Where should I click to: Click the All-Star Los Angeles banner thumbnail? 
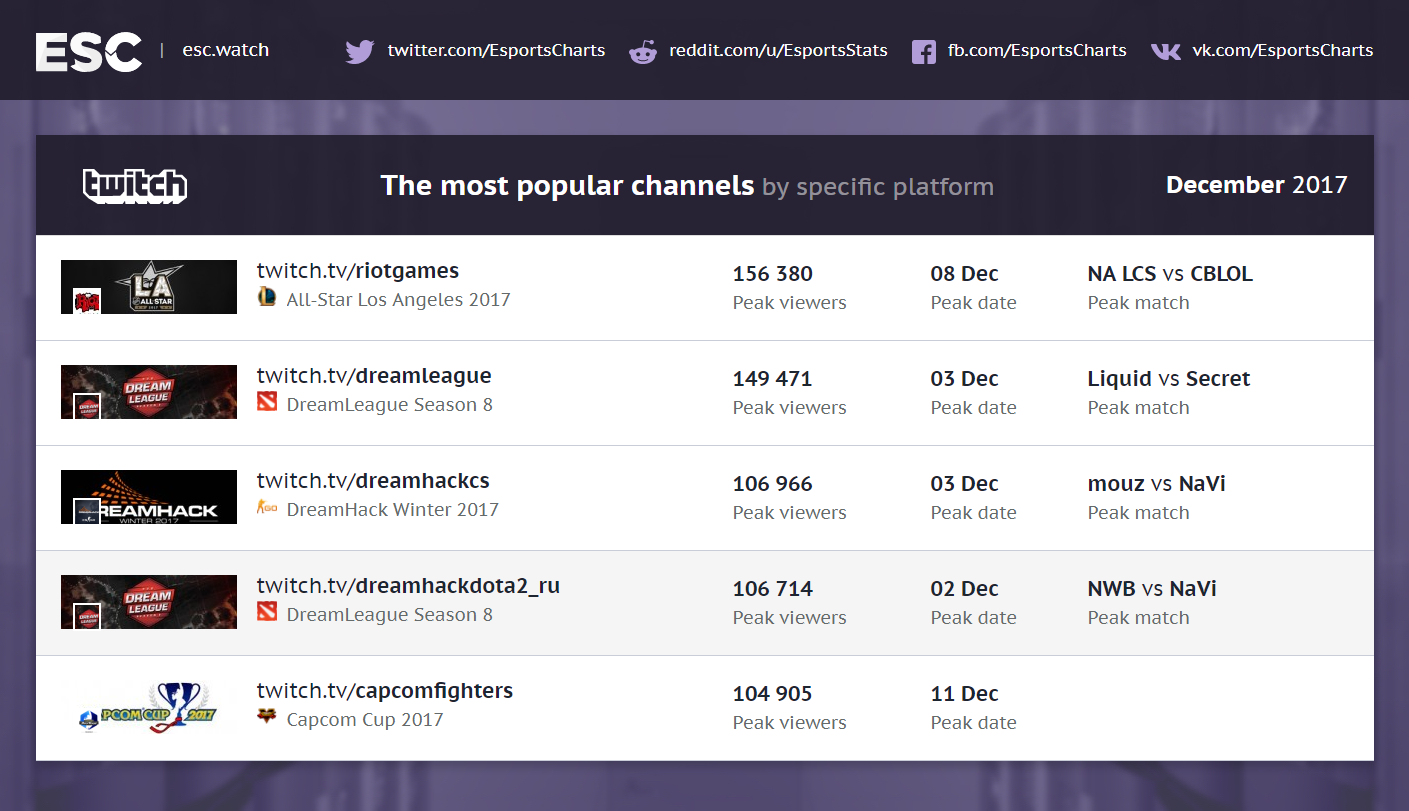149,287
